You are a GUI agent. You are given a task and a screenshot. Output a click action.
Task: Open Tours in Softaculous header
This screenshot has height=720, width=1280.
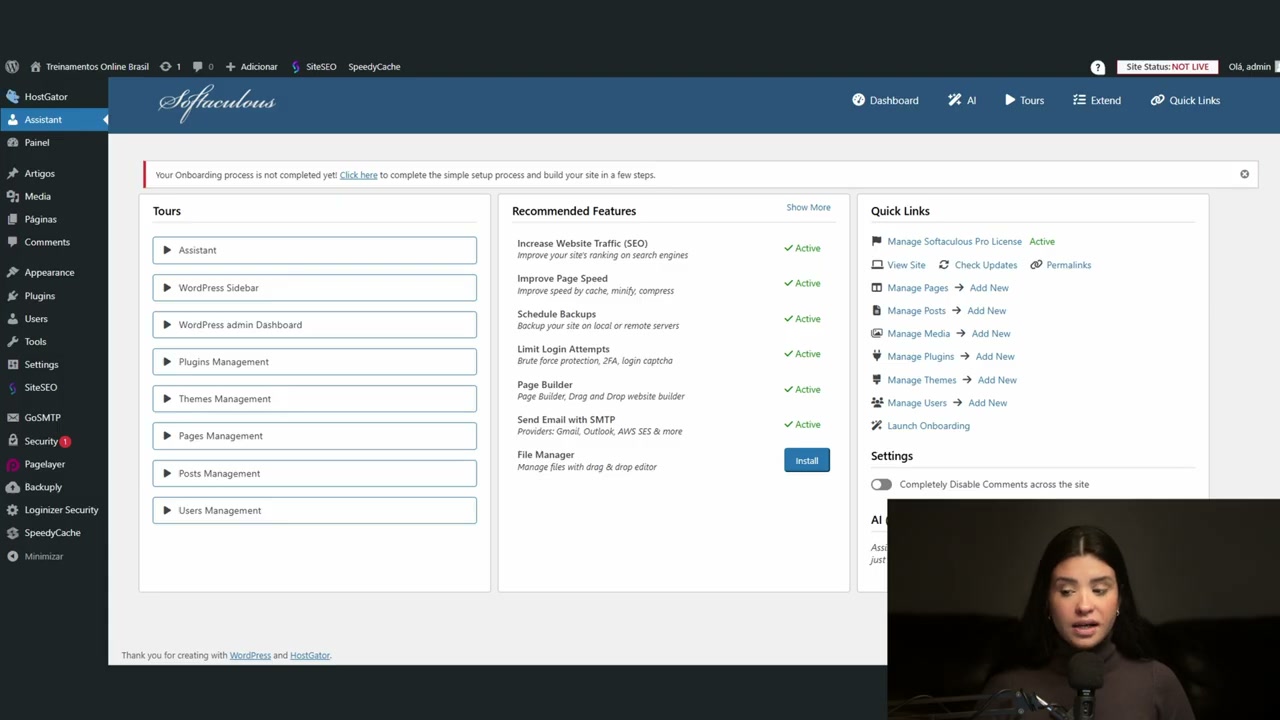(x=1024, y=100)
